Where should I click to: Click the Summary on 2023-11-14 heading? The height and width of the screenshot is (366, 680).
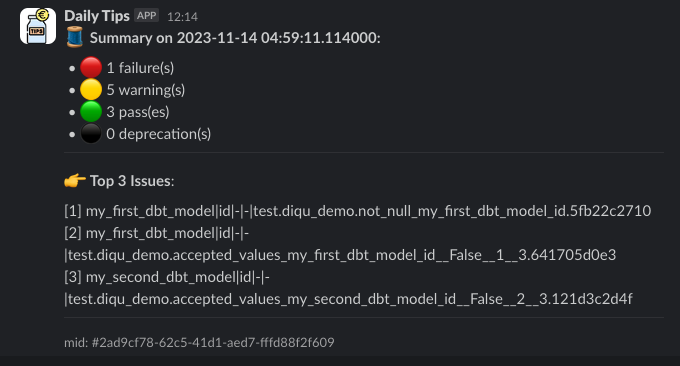click(235, 38)
